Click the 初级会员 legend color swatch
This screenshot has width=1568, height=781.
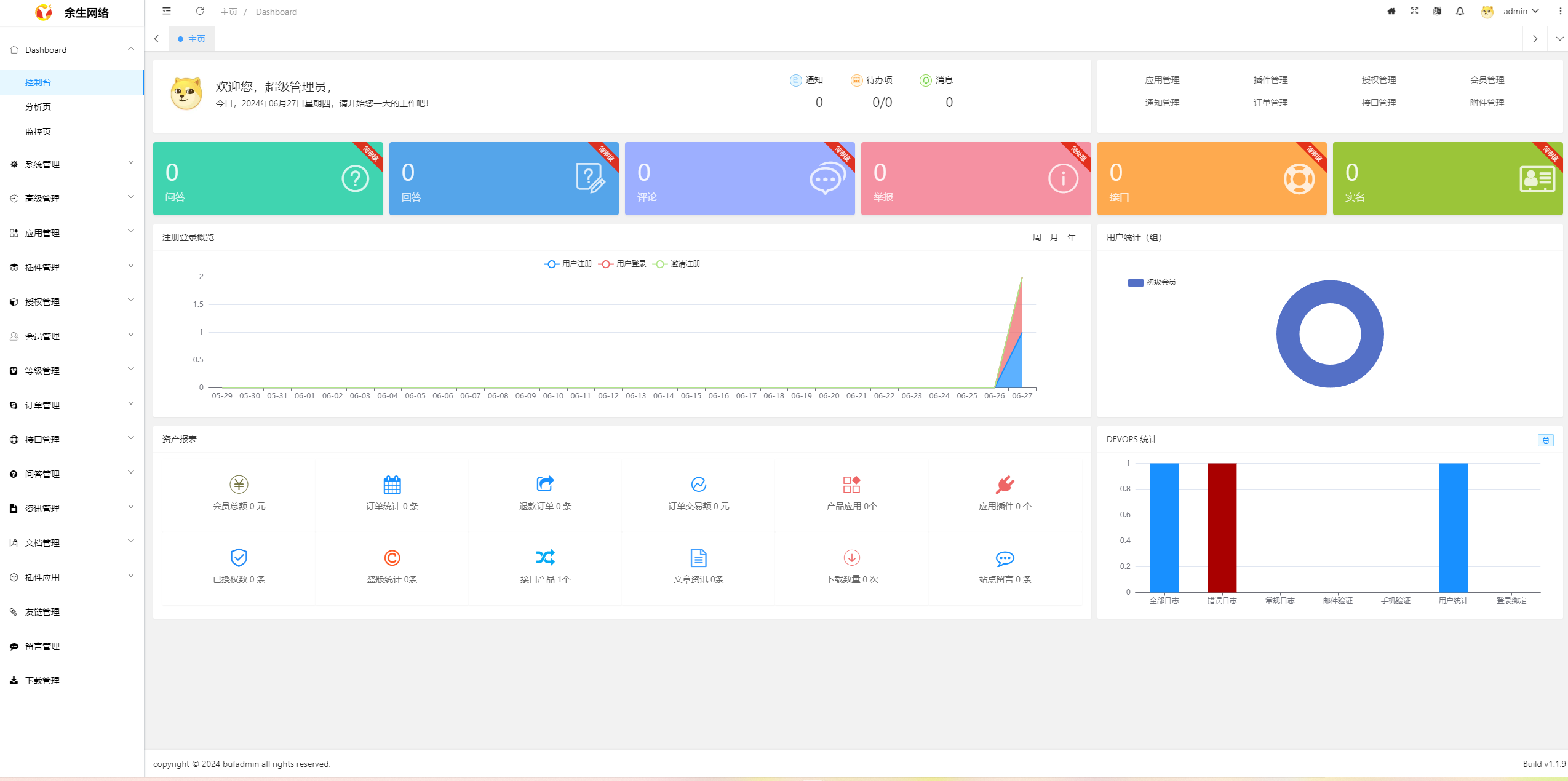(1135, 282)
